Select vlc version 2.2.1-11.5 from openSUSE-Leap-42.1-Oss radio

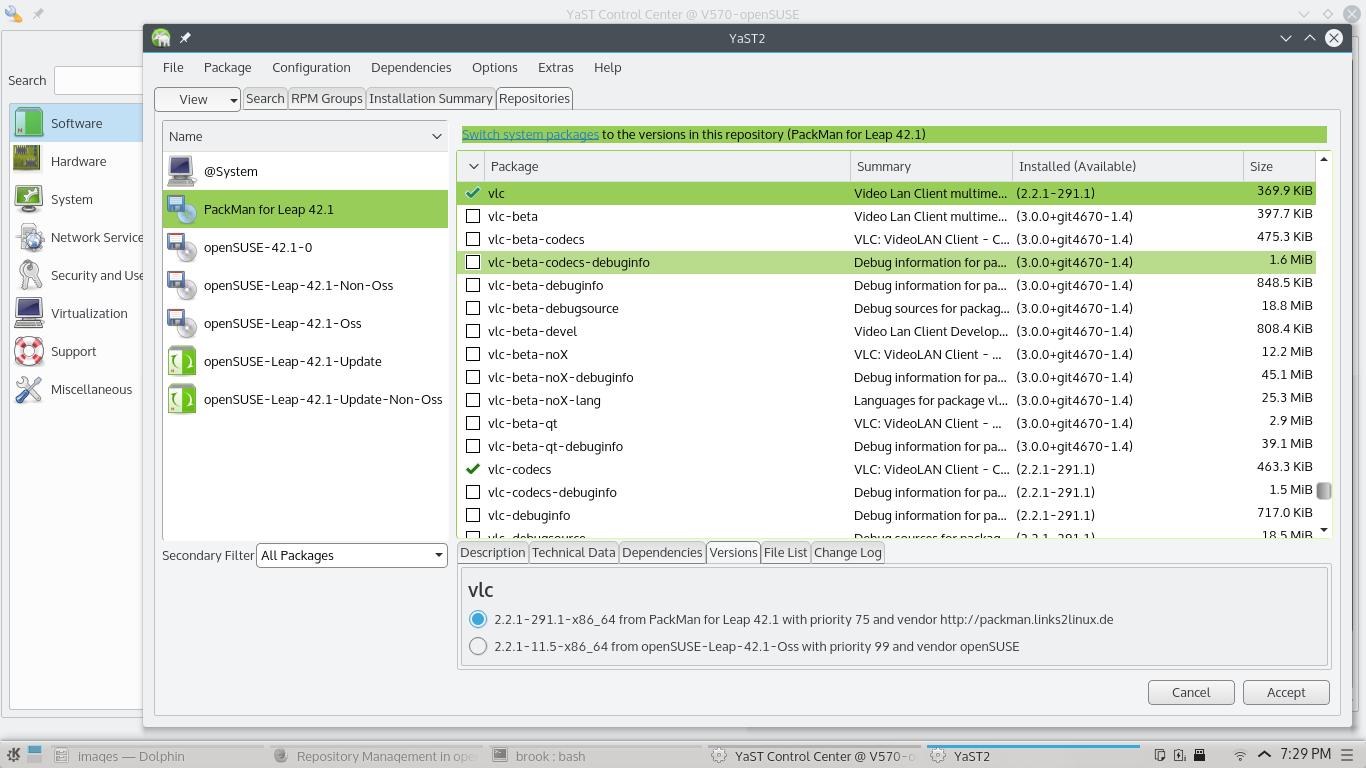pos(478,646)
